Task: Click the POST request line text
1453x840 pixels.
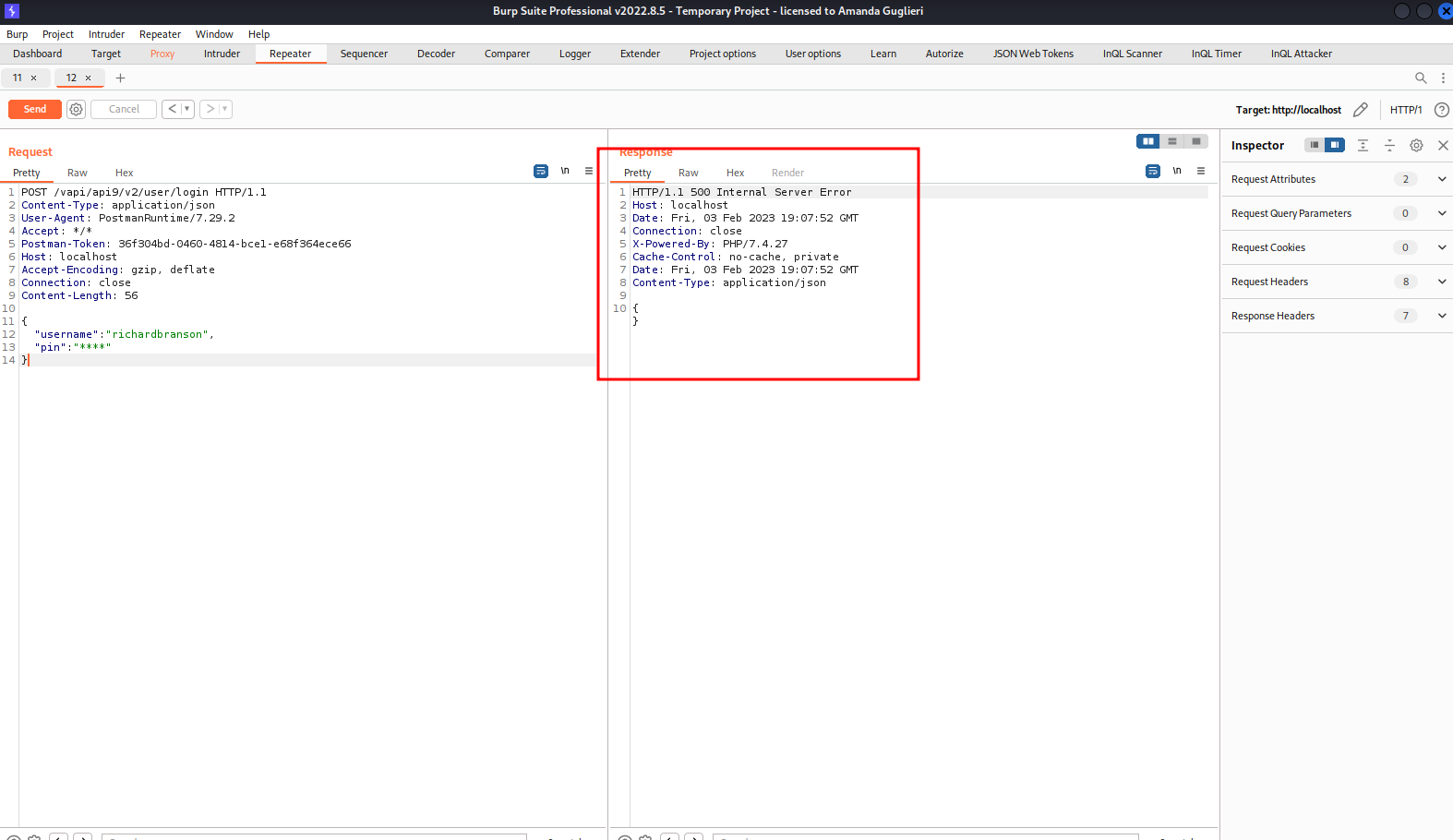Action: pos(144,192)
